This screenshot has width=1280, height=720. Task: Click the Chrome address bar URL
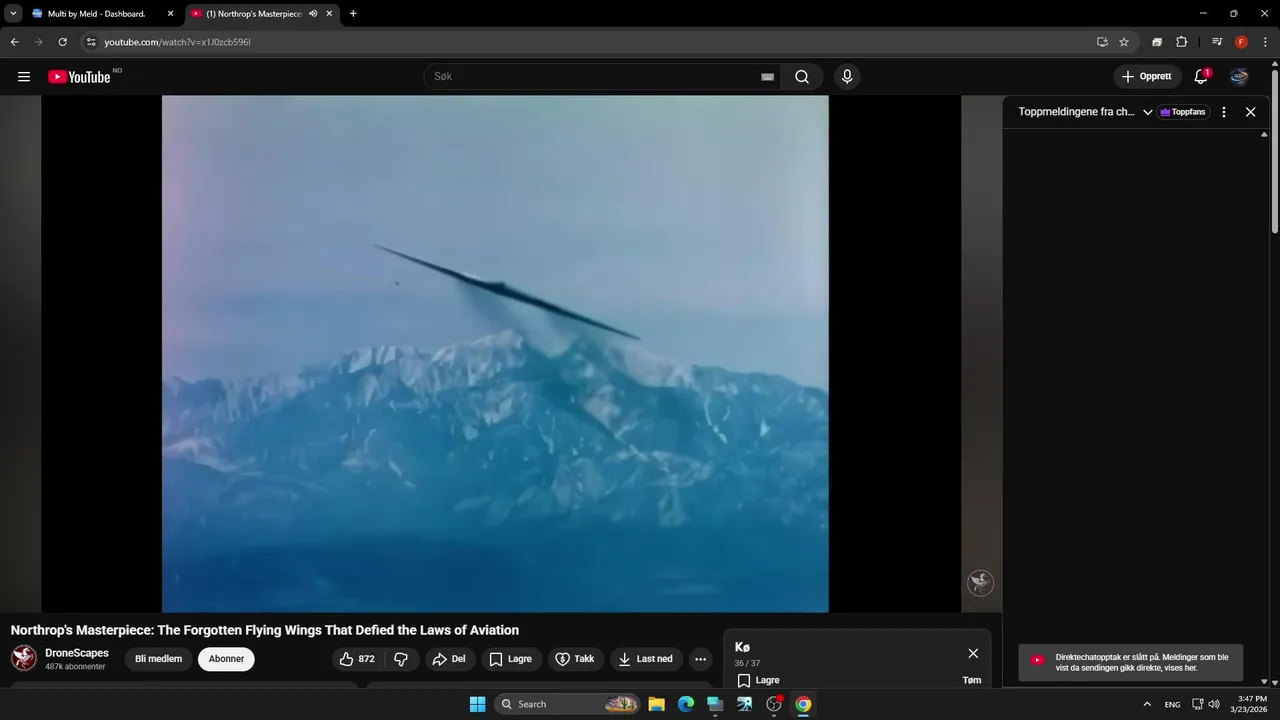177,42
